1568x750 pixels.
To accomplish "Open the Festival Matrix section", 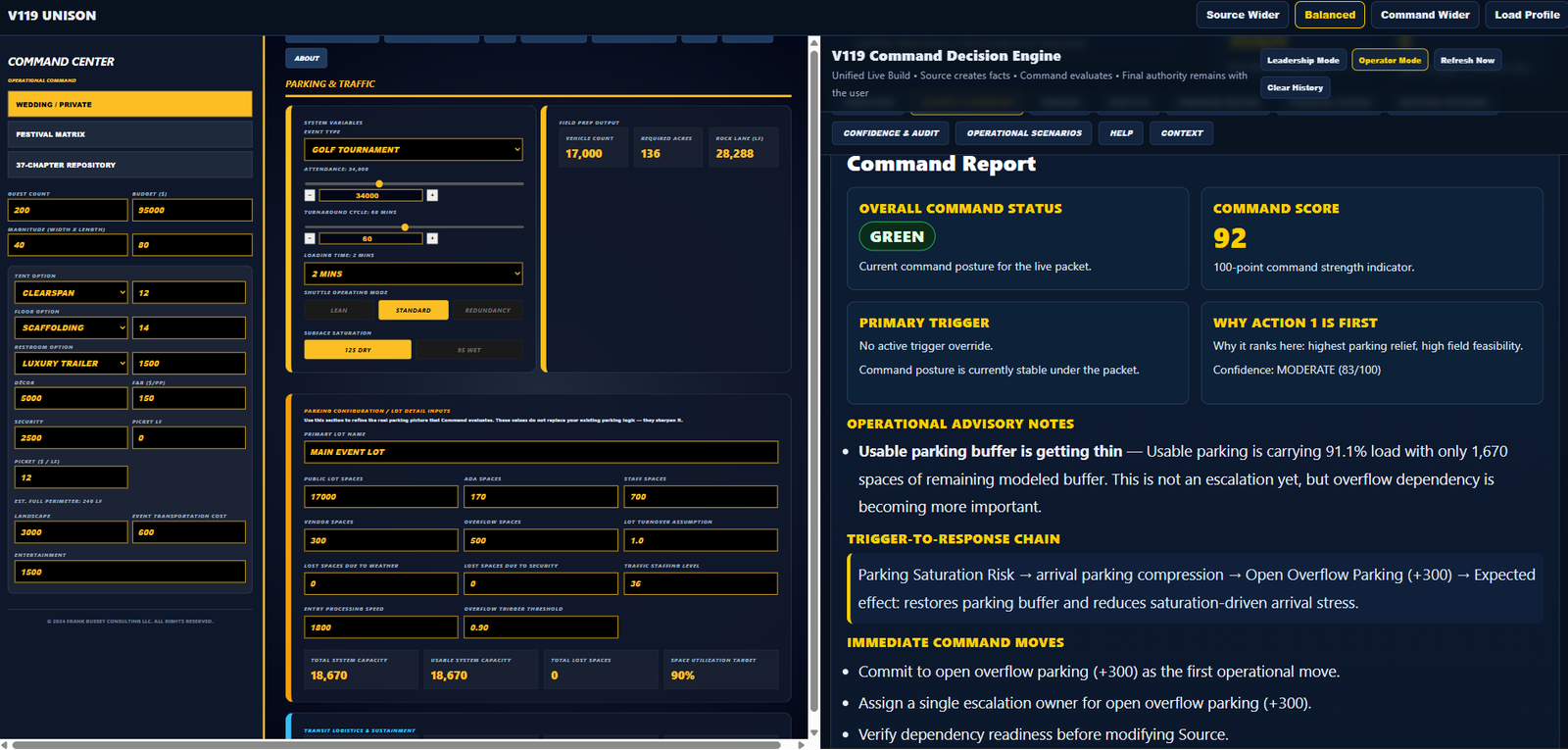I will tap(129, 134).
